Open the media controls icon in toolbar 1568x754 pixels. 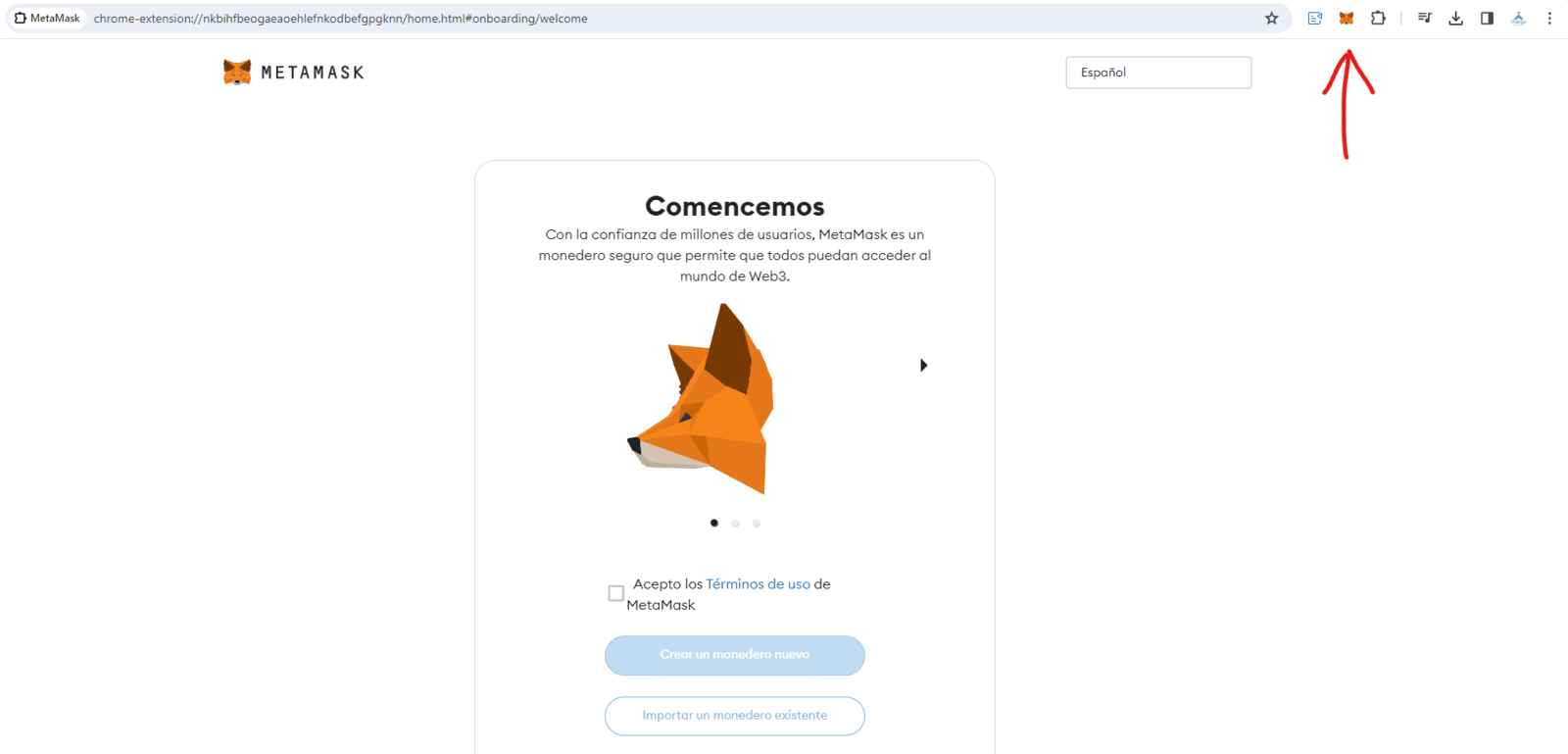coord(1425,19)
